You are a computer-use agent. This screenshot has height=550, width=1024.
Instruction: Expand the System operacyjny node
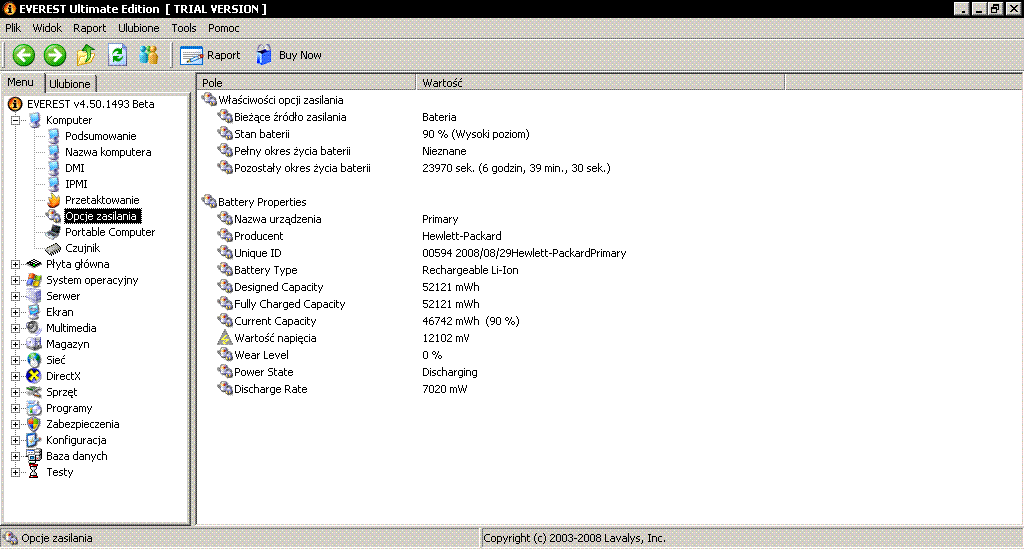[15, 280]
